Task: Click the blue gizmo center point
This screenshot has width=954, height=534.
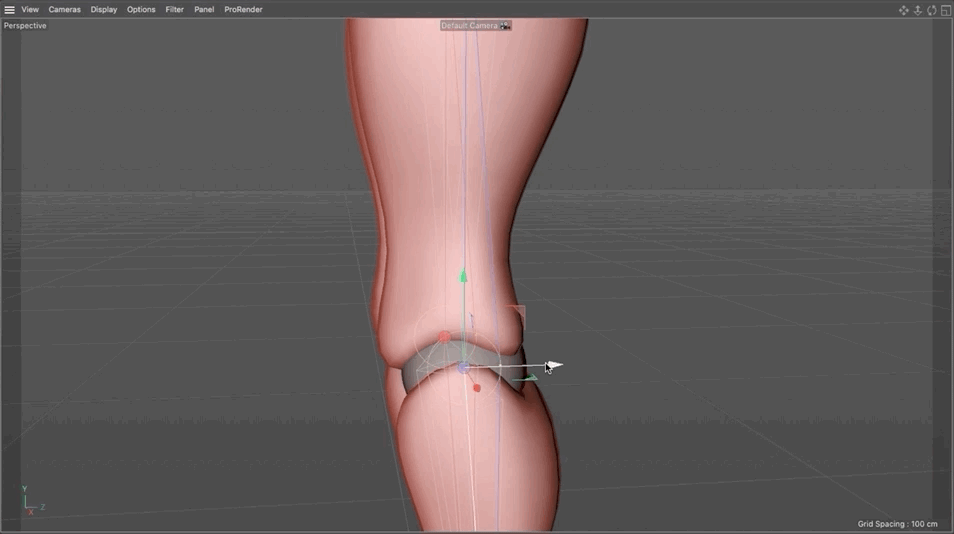Action: tap(463, 367)
